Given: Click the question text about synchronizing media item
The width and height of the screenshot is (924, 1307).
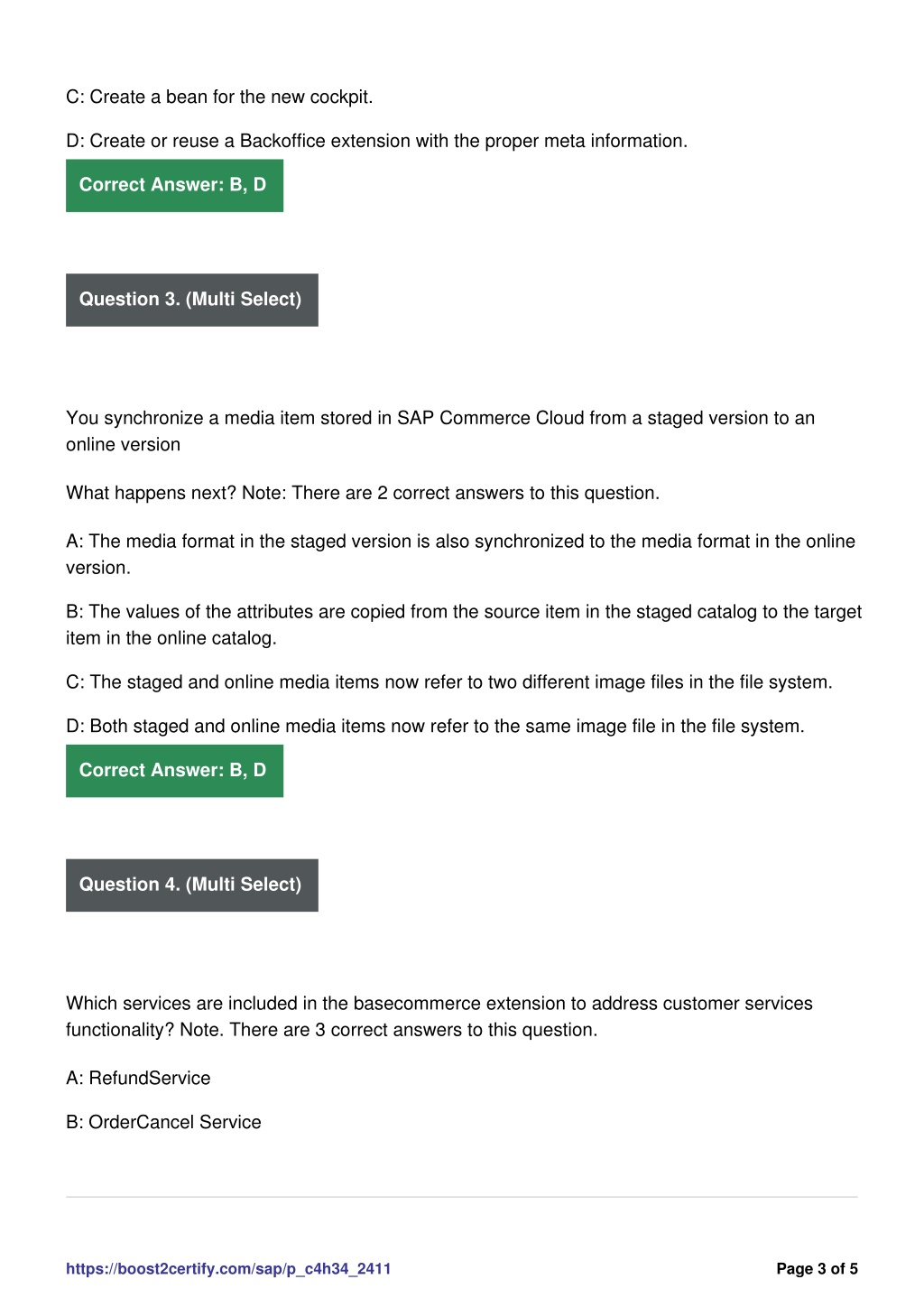Looking at the screenshot, I should click(x=440, y=431).
